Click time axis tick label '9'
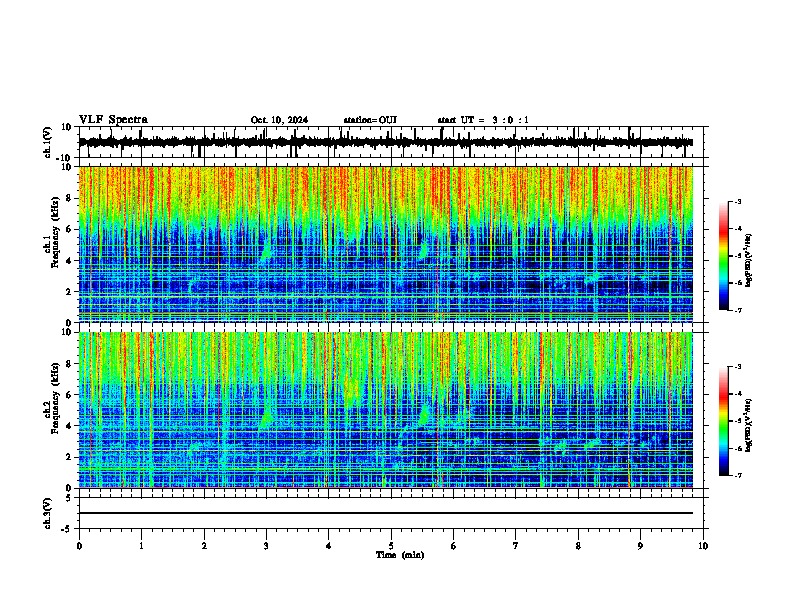Viewport: 792px width, 612px height. point(640,546)
